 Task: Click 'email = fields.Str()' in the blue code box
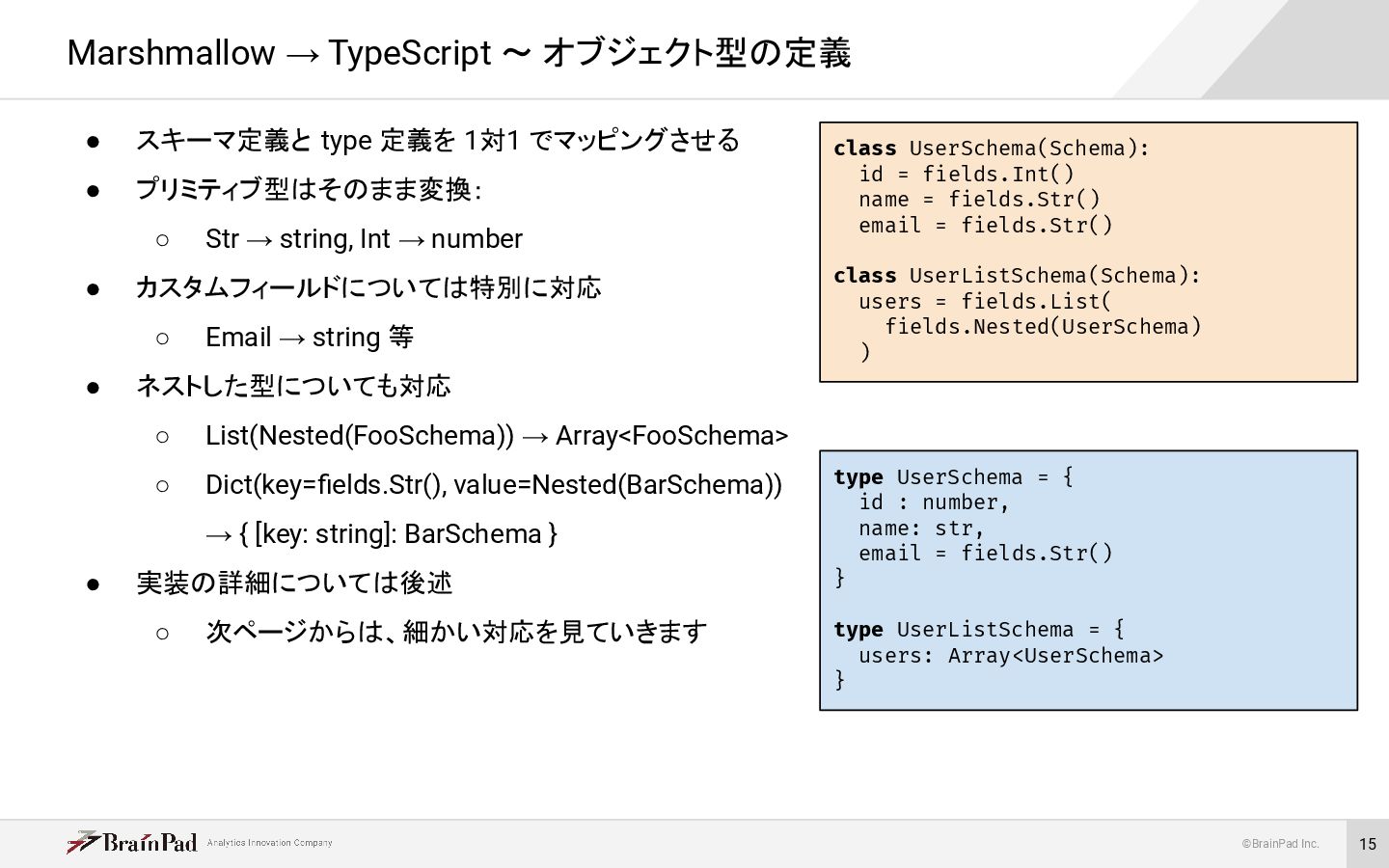[x=986, y=554]
